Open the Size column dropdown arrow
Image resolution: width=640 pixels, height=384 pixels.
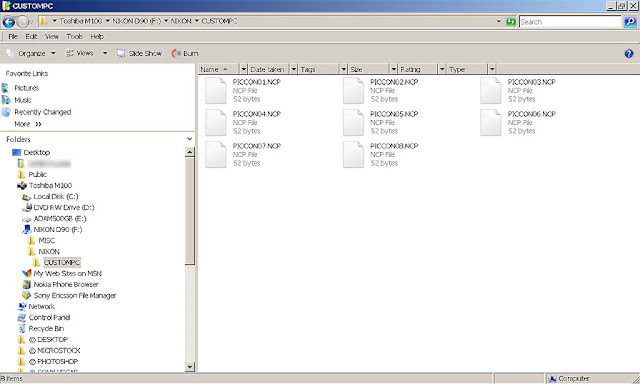pyautogui.click(x=393, y=69)
